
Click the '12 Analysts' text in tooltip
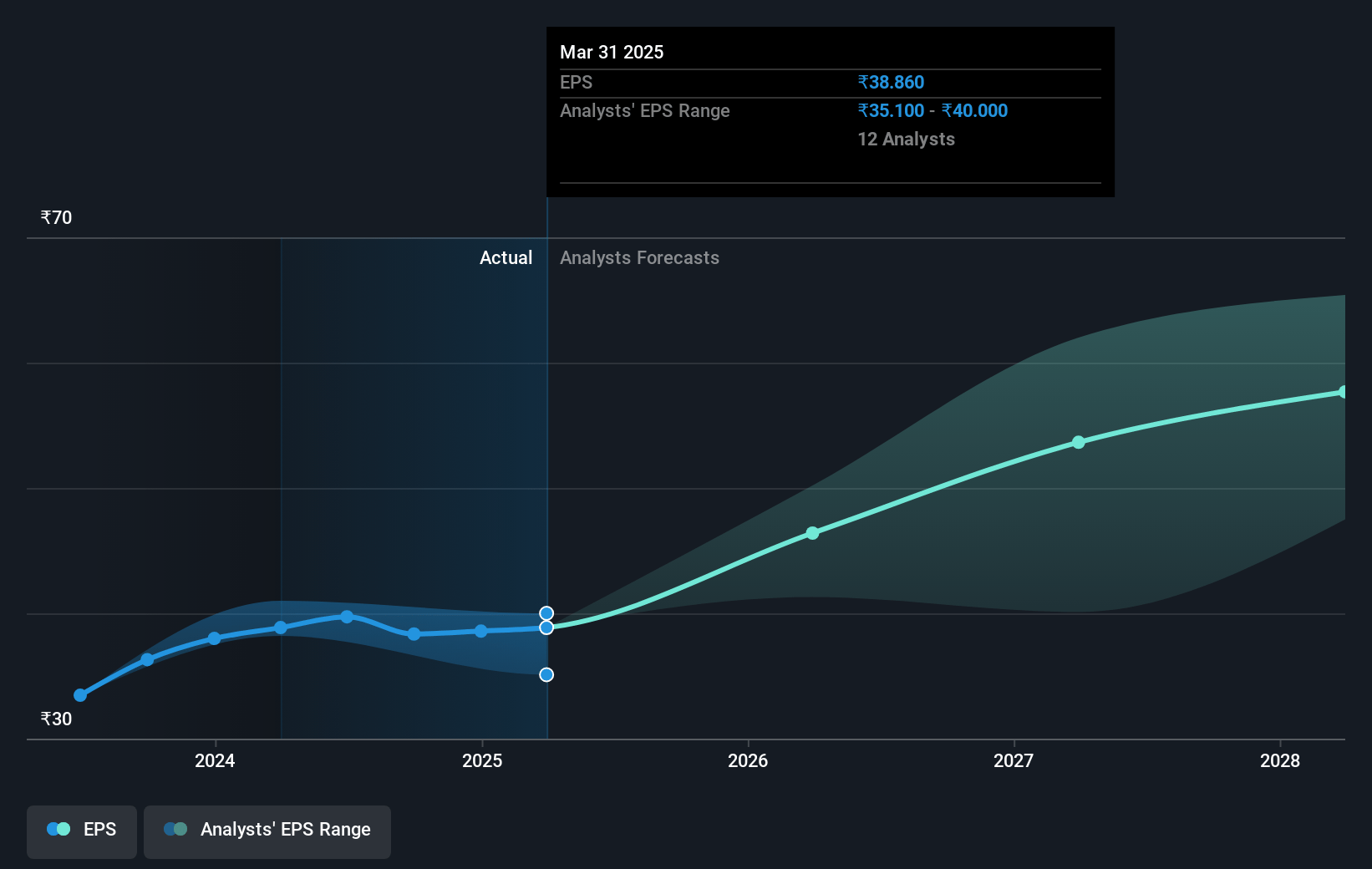(x=906, y=140)
